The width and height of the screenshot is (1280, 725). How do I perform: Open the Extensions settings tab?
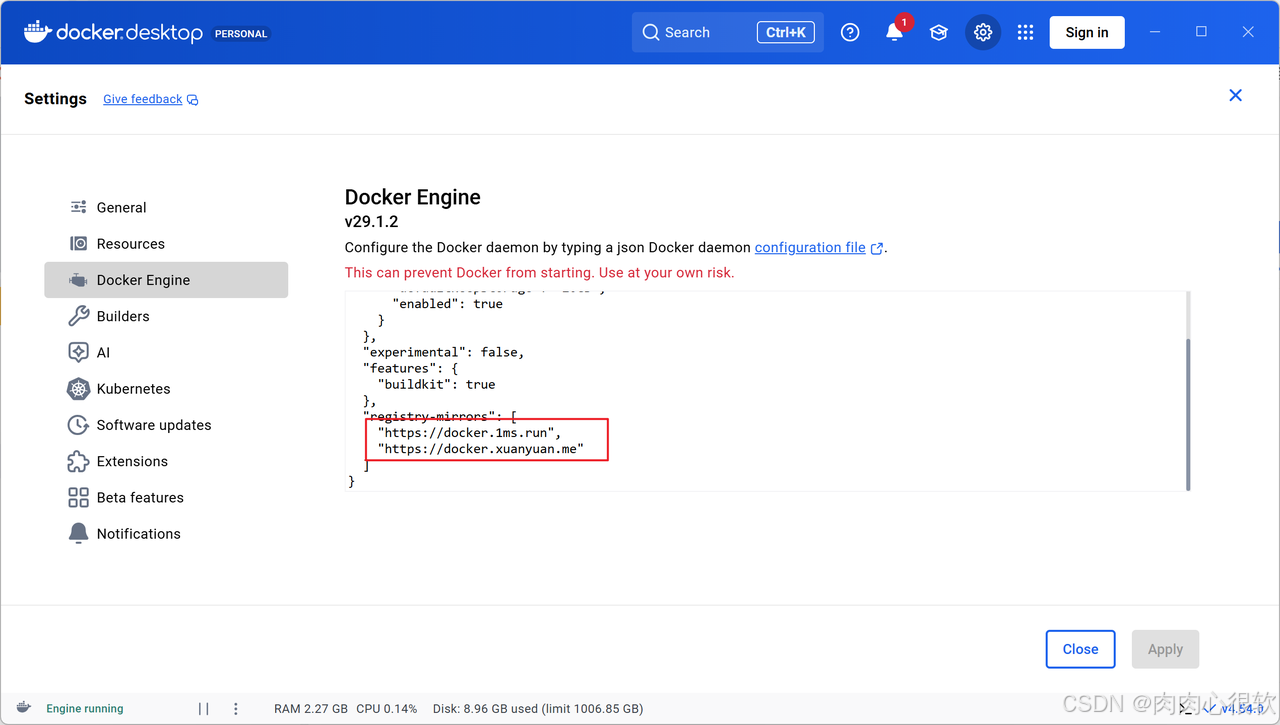click(x=166, y=461)
